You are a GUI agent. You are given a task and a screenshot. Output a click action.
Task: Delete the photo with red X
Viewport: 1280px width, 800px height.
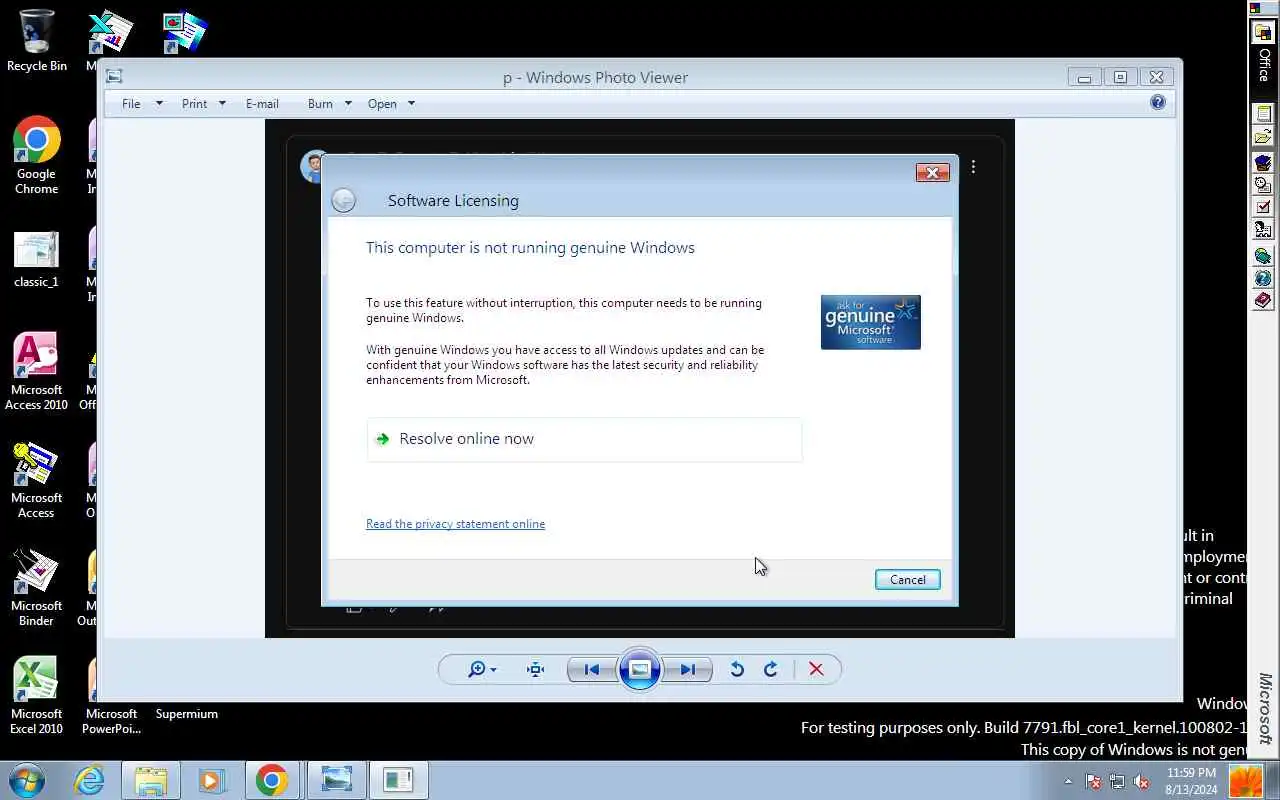(x=816, y=669)
